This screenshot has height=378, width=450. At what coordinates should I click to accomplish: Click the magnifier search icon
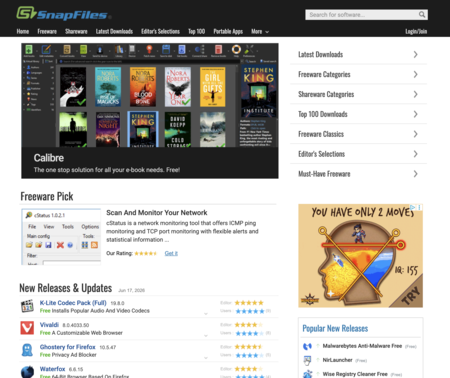click(x=422, y=15)
